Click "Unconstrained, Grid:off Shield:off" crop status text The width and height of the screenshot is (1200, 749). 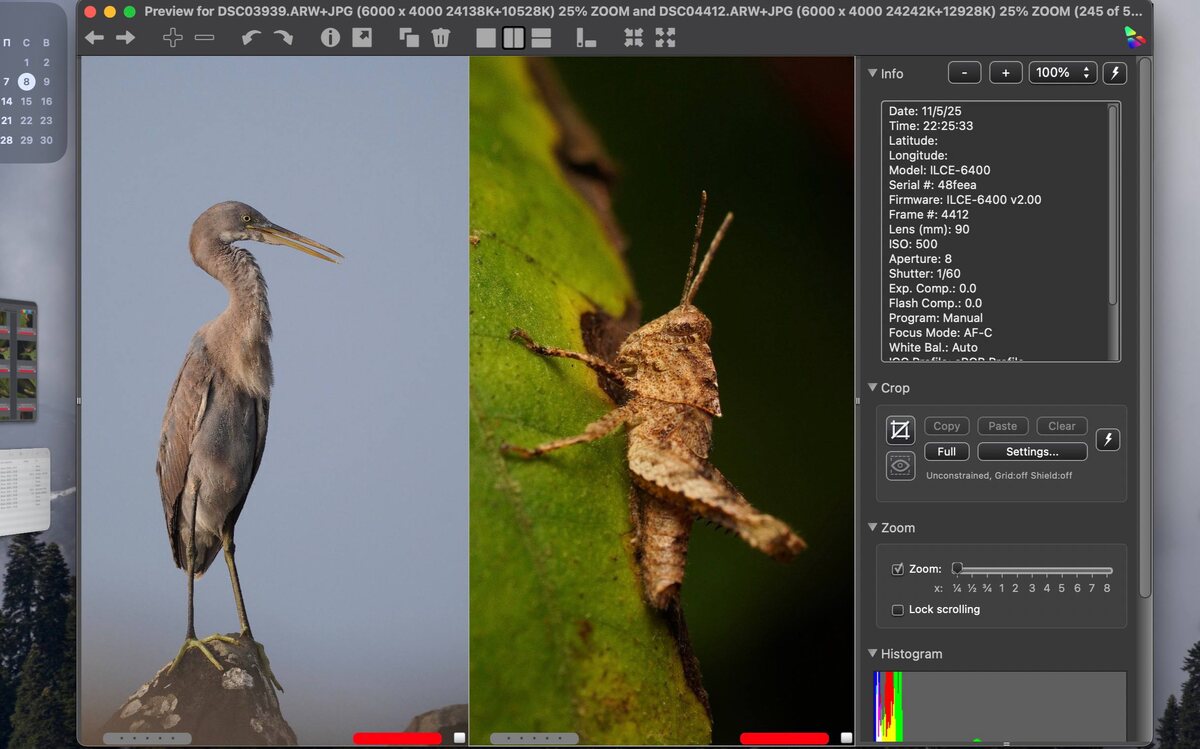[999, 476]
